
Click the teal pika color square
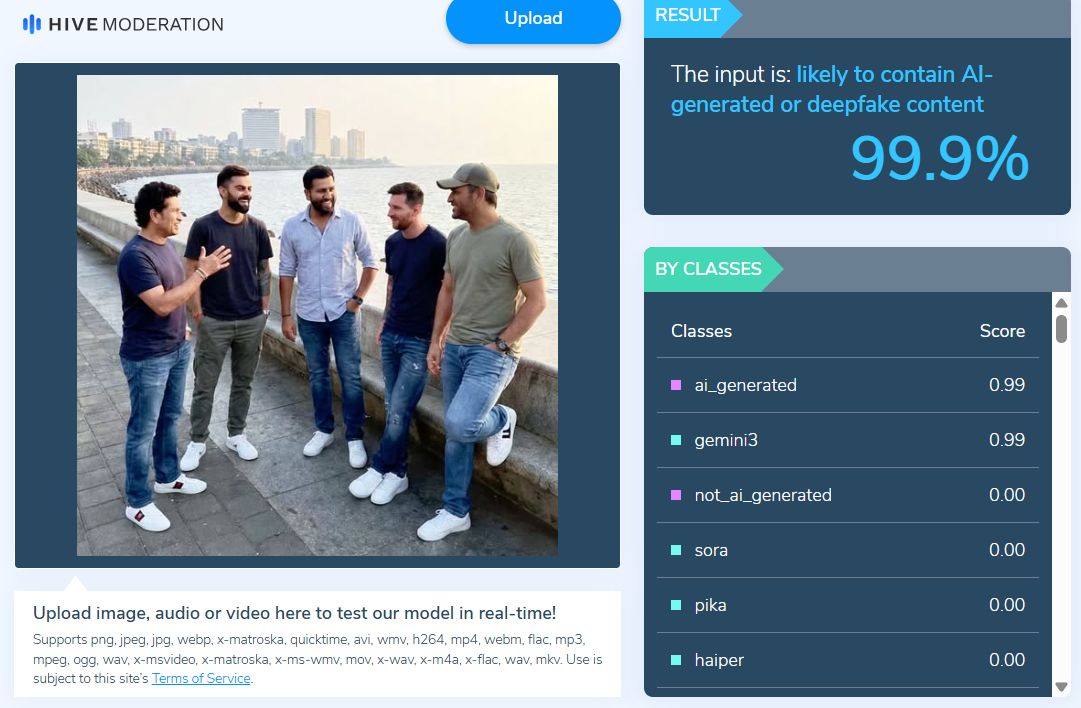[x=676, y=605]
